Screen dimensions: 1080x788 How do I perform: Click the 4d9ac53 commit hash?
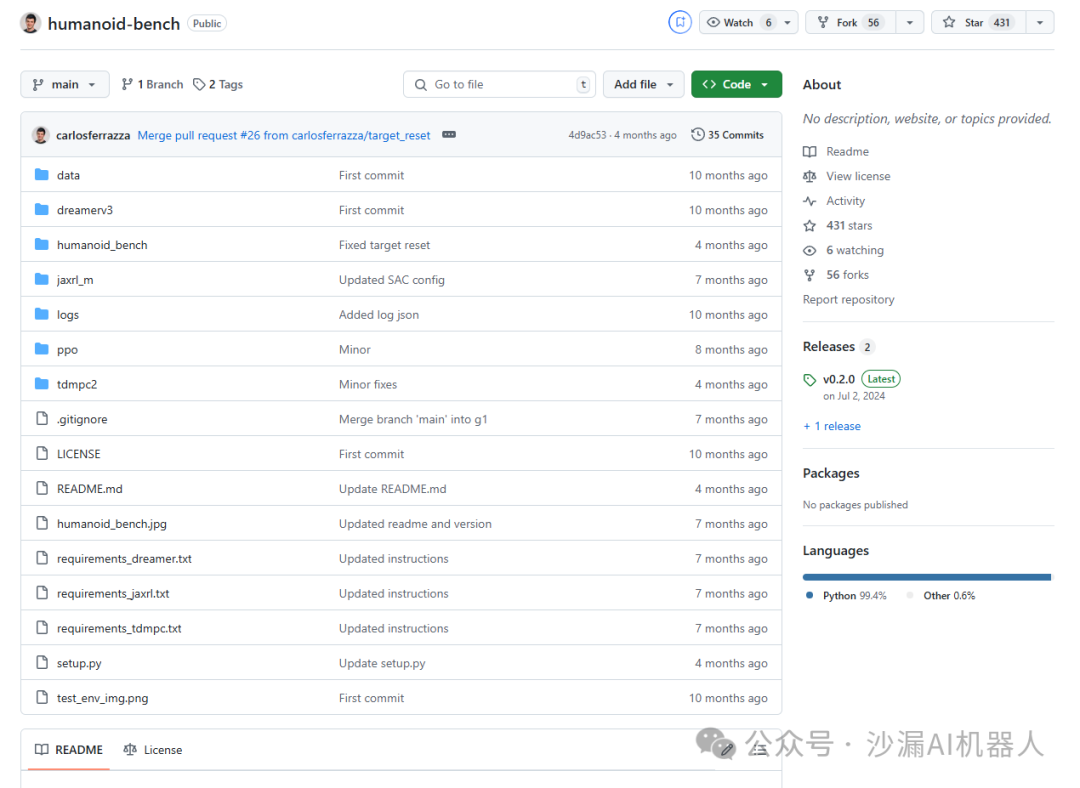587,135
